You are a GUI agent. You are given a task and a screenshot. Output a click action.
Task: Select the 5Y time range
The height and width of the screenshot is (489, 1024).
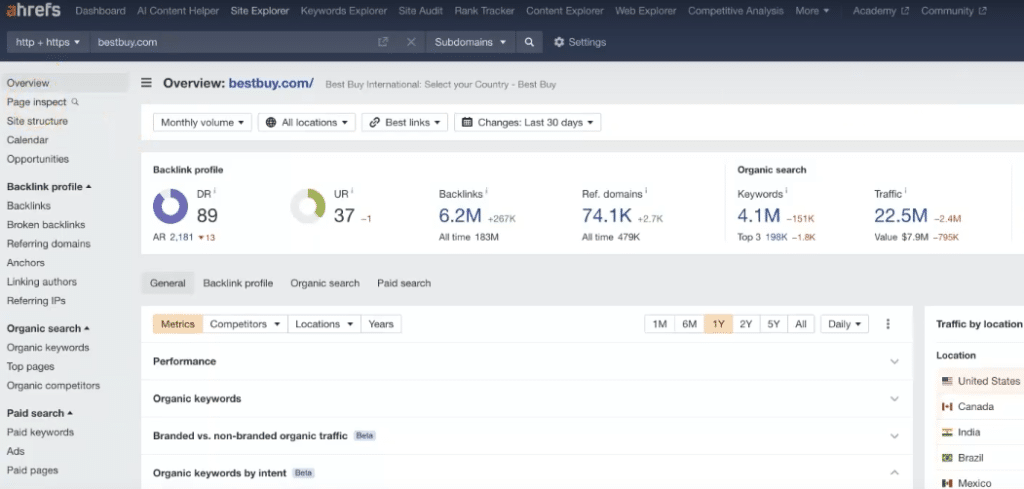pos(773,324)
